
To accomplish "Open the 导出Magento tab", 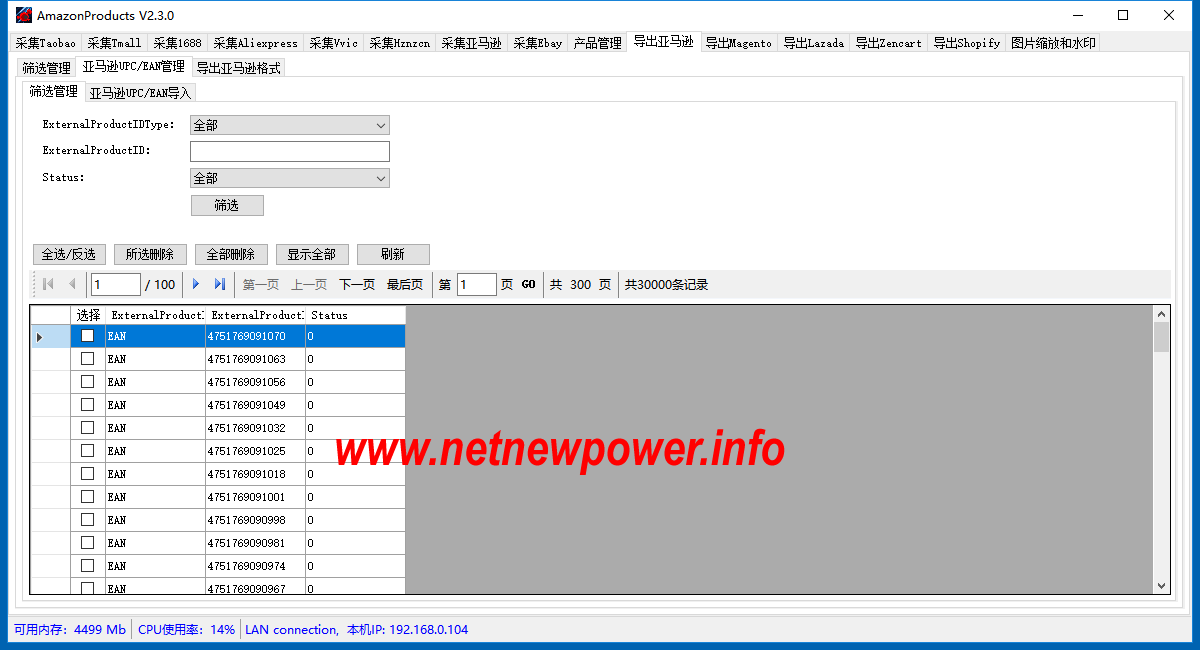I will pyautogui.click(x=738, y=43).
